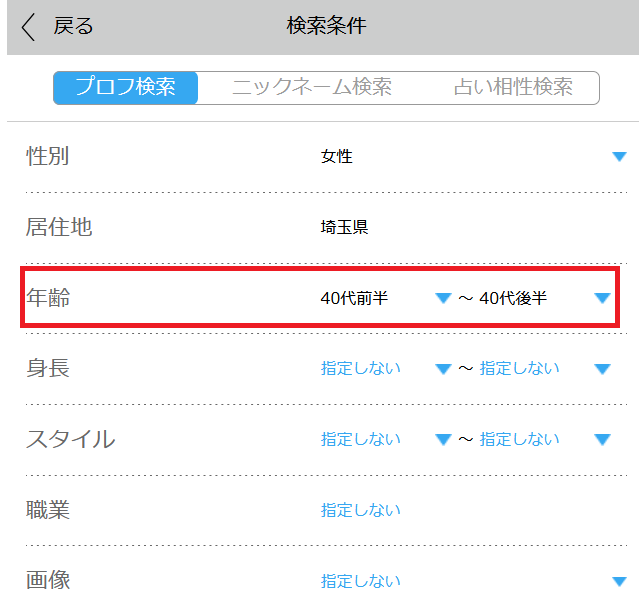Click the arrow for maximum 身長
639x616 pixels.
coord(602,369)
